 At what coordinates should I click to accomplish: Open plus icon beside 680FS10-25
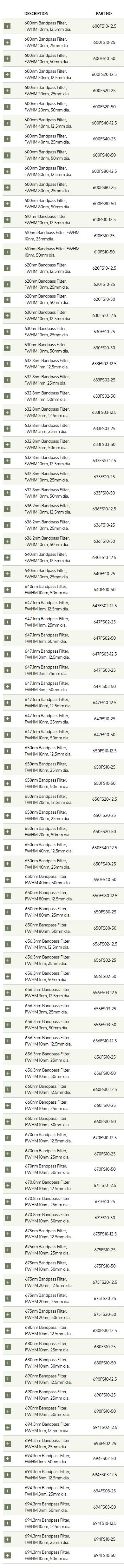point(7,1347)
